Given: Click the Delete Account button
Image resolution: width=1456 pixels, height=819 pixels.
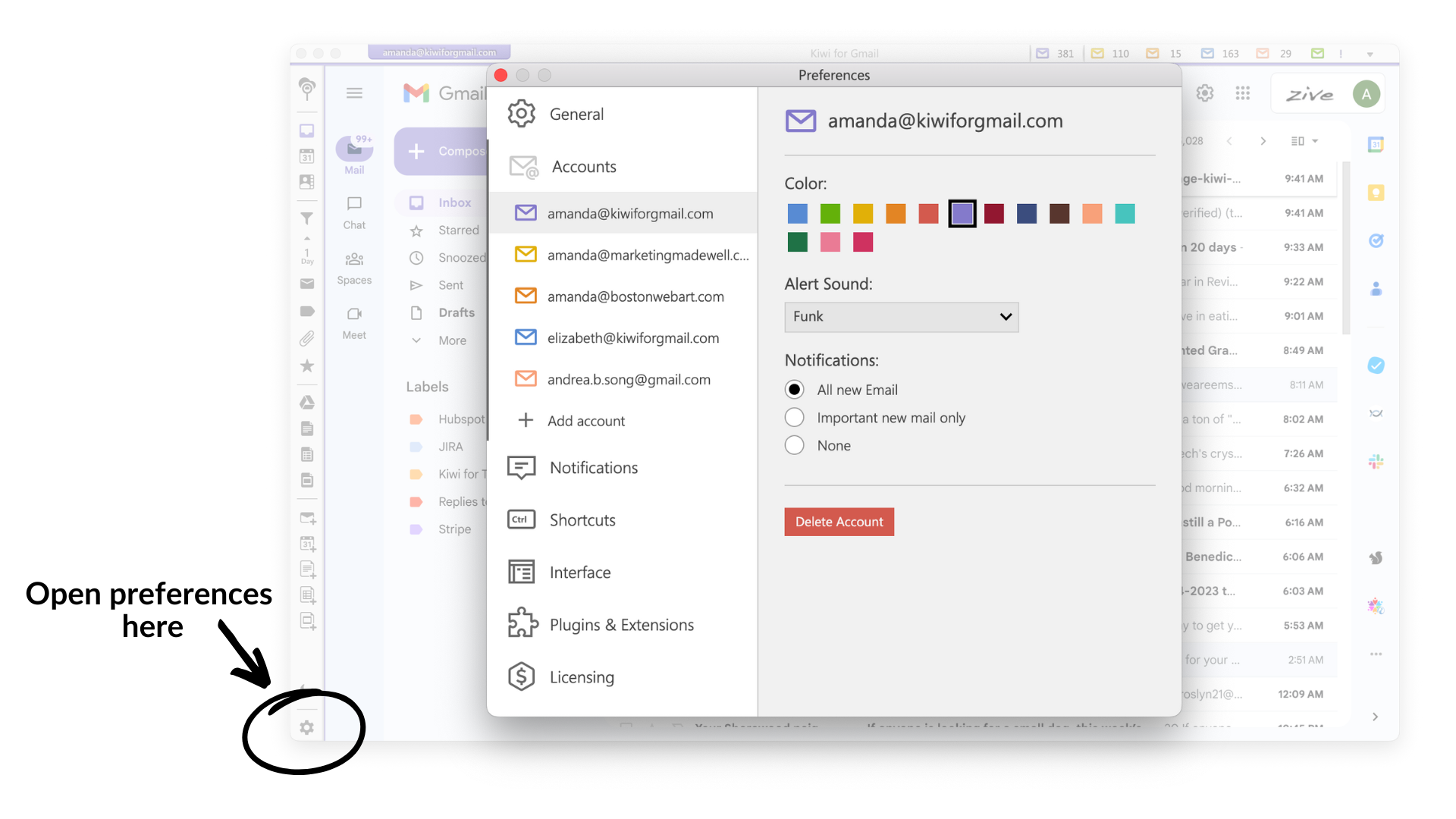Looking at the screenshot, I should point(839,522).
